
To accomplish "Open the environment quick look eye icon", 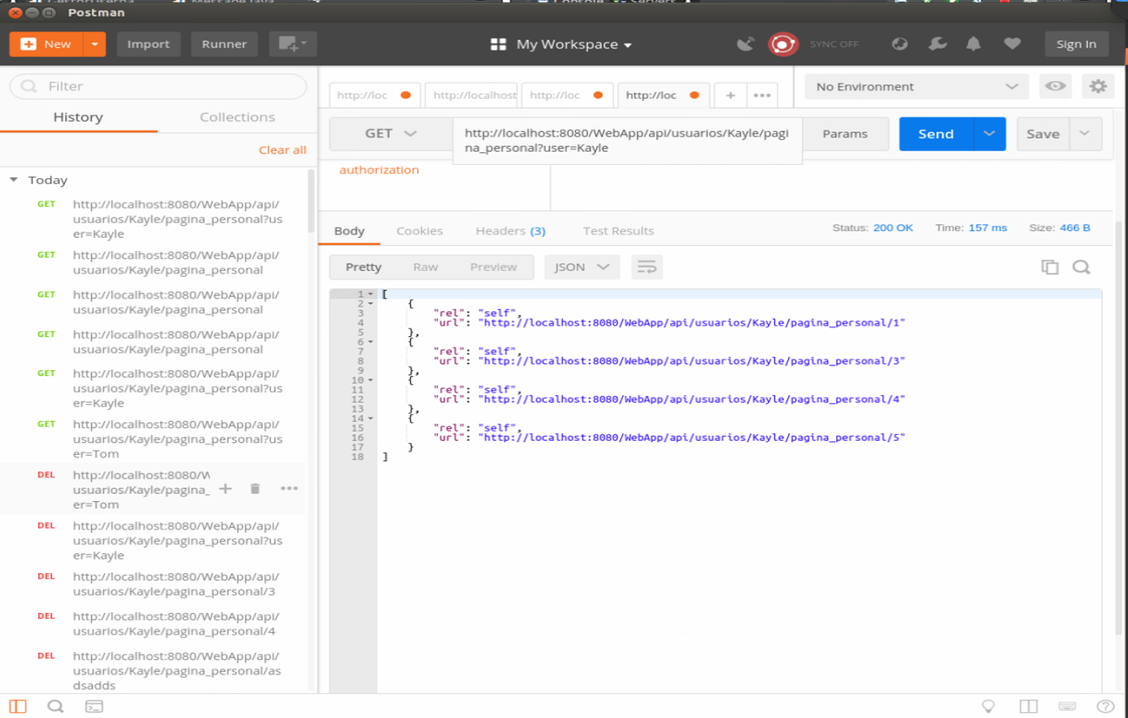I will click(x=1055, y=86).
